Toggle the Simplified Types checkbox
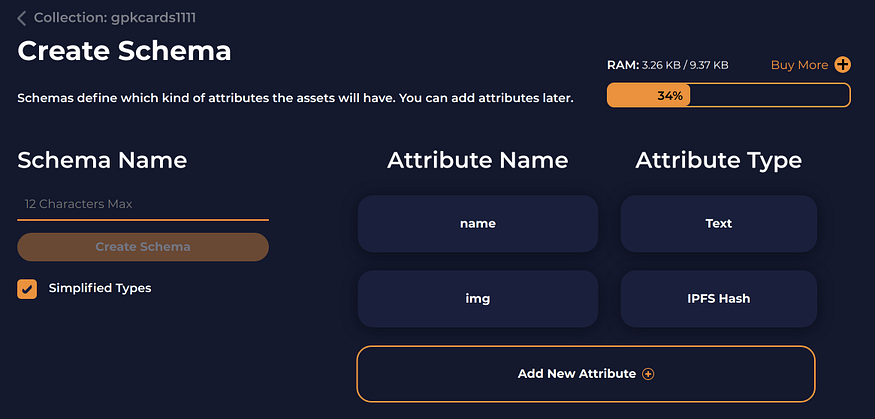 click(27, 289)
